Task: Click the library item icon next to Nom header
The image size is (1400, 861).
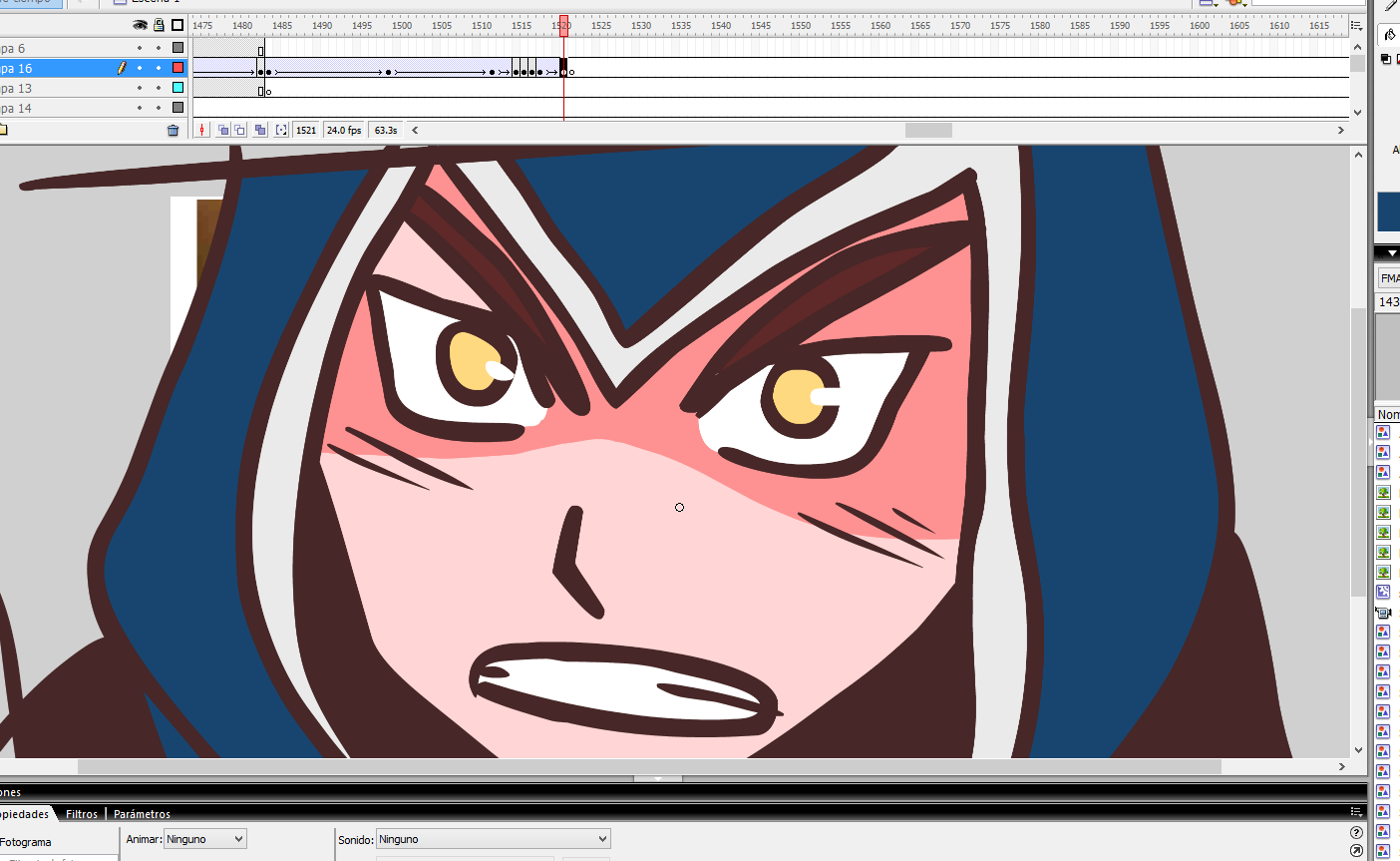Action: tap(1383, 432)
